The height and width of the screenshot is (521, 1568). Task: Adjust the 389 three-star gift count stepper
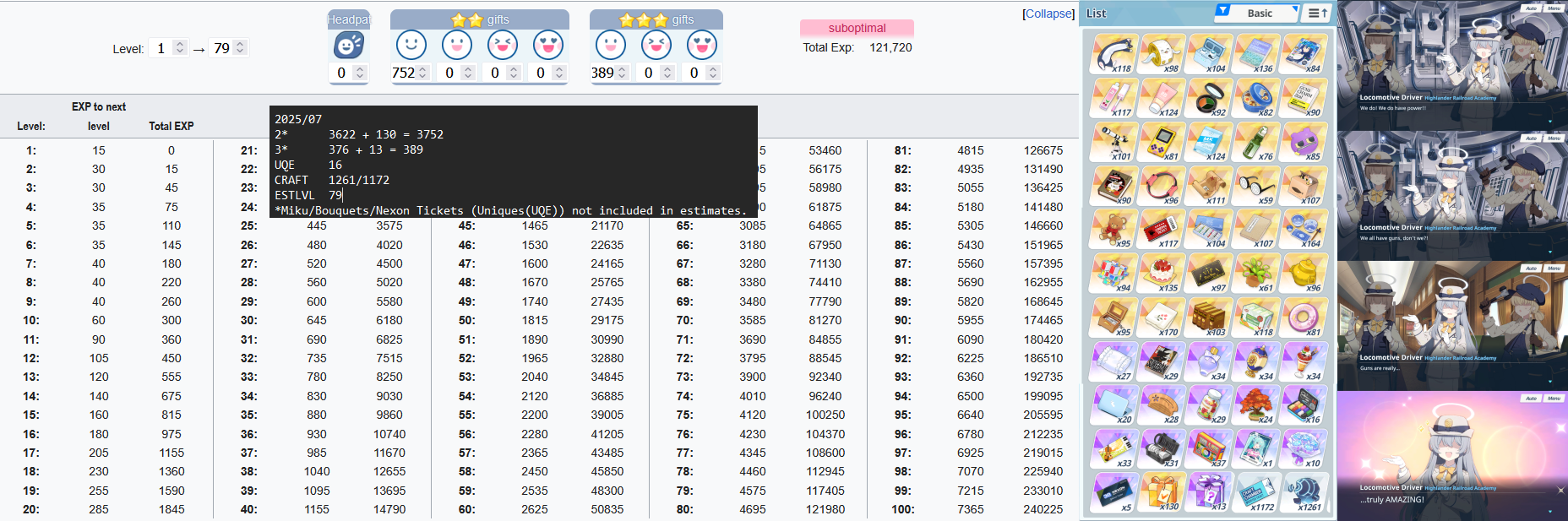pyautogui.click(x=623, y=73)
